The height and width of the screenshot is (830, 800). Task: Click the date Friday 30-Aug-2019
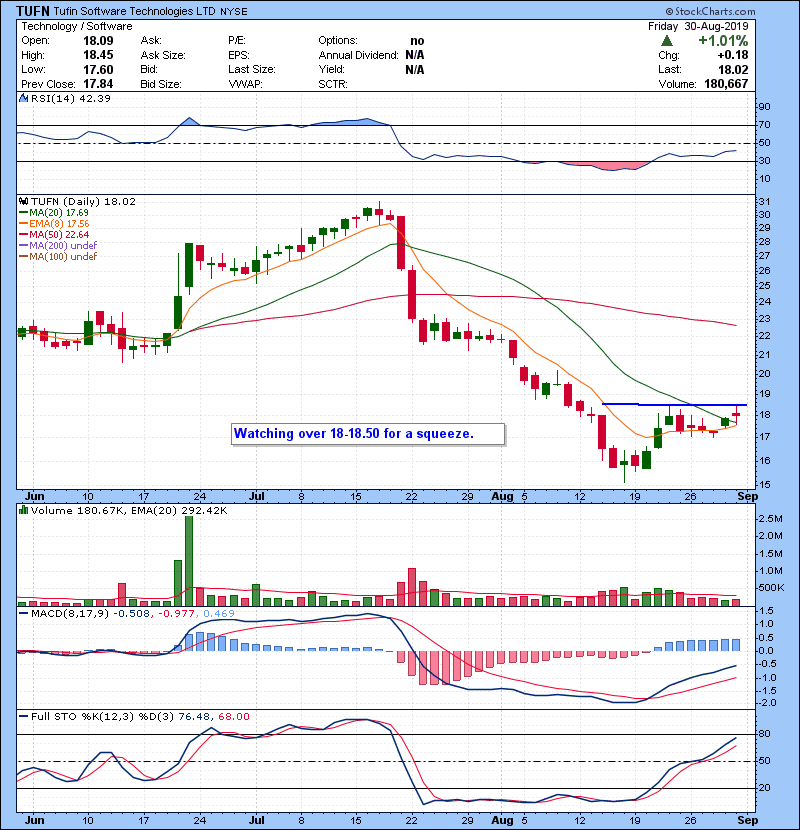point(698,26)
